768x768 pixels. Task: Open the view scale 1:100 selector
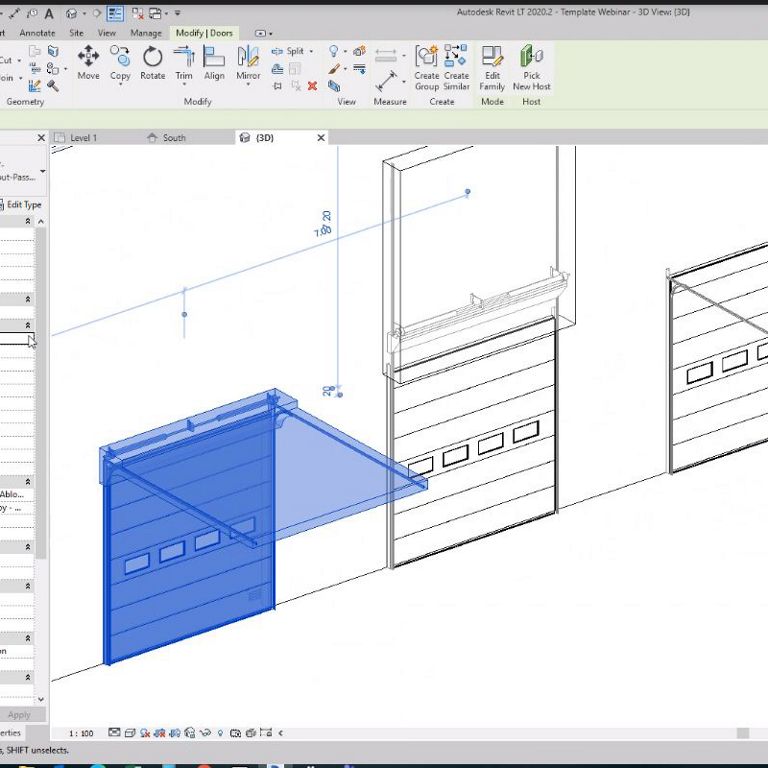click(x=82, y=733)
